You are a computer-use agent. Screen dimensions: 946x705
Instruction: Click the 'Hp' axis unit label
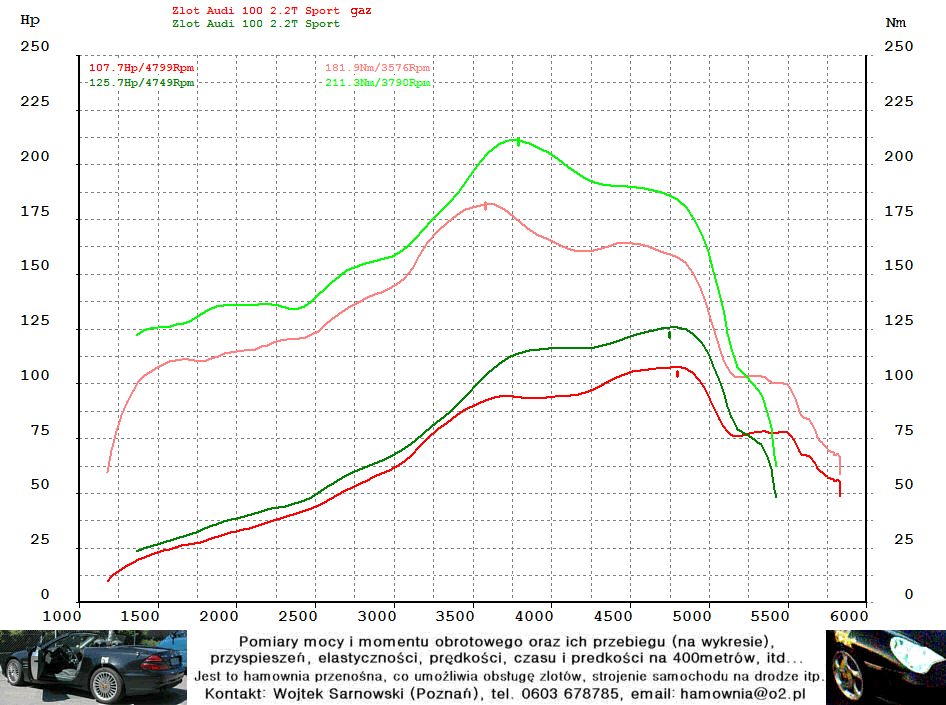pyautogui.click(x=30, y=20)
